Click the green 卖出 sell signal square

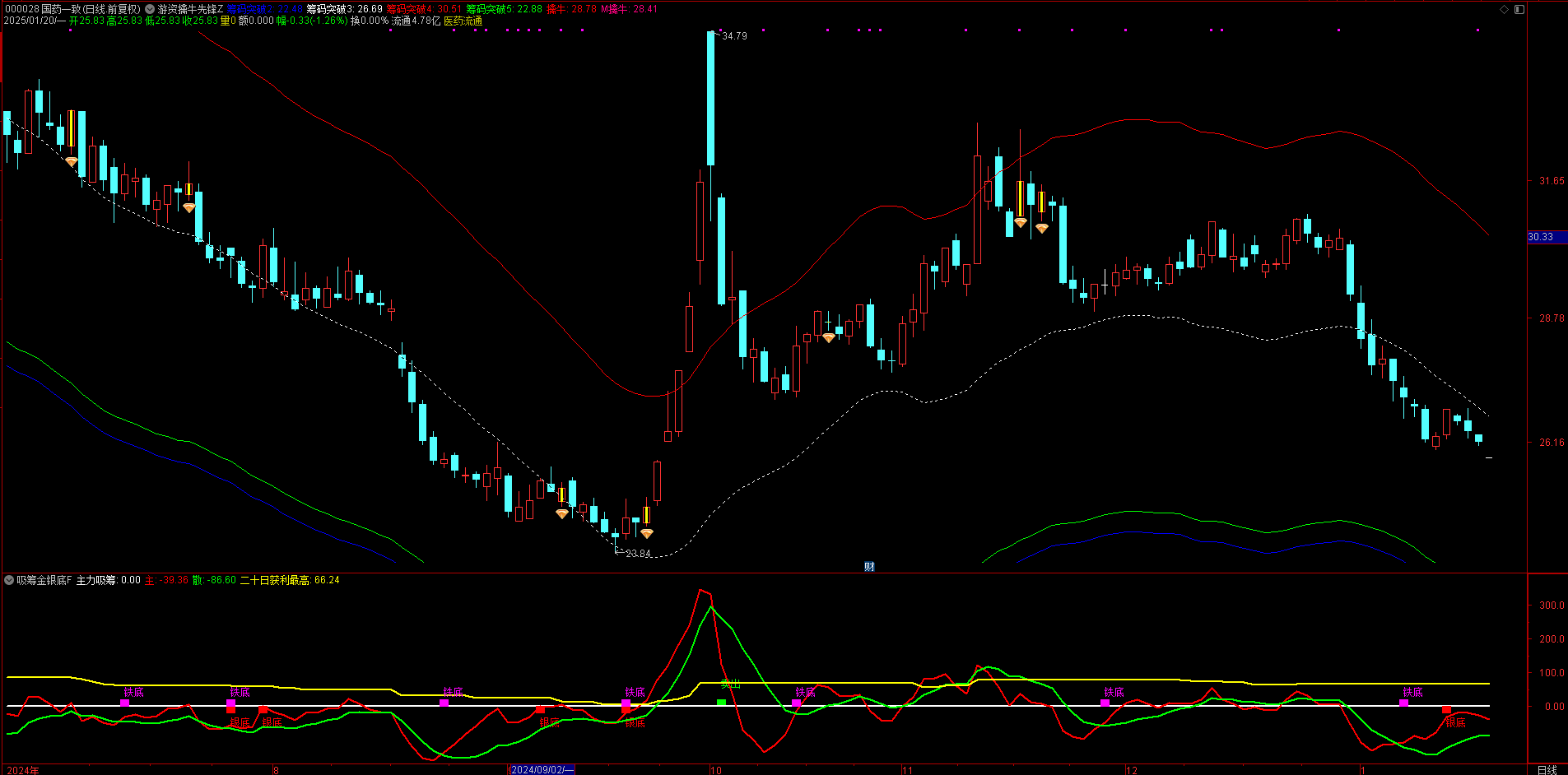722,703
